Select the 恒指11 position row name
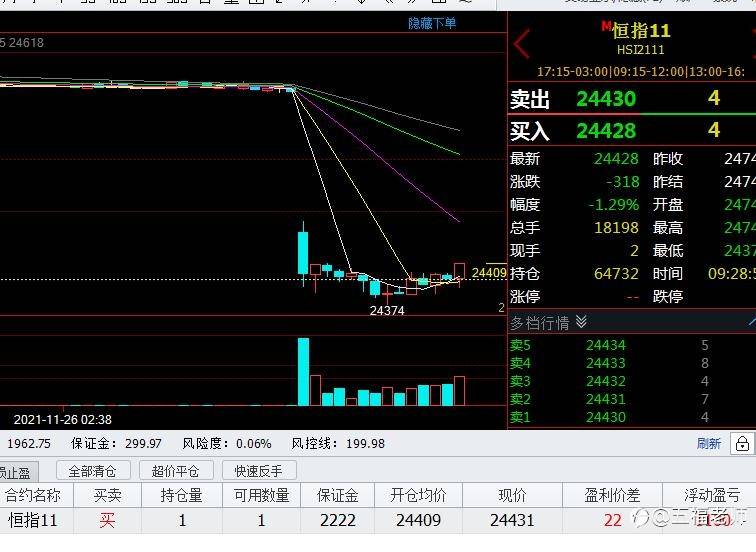The image size is (756, 552). pyautogui.click(x=33, y=521)
